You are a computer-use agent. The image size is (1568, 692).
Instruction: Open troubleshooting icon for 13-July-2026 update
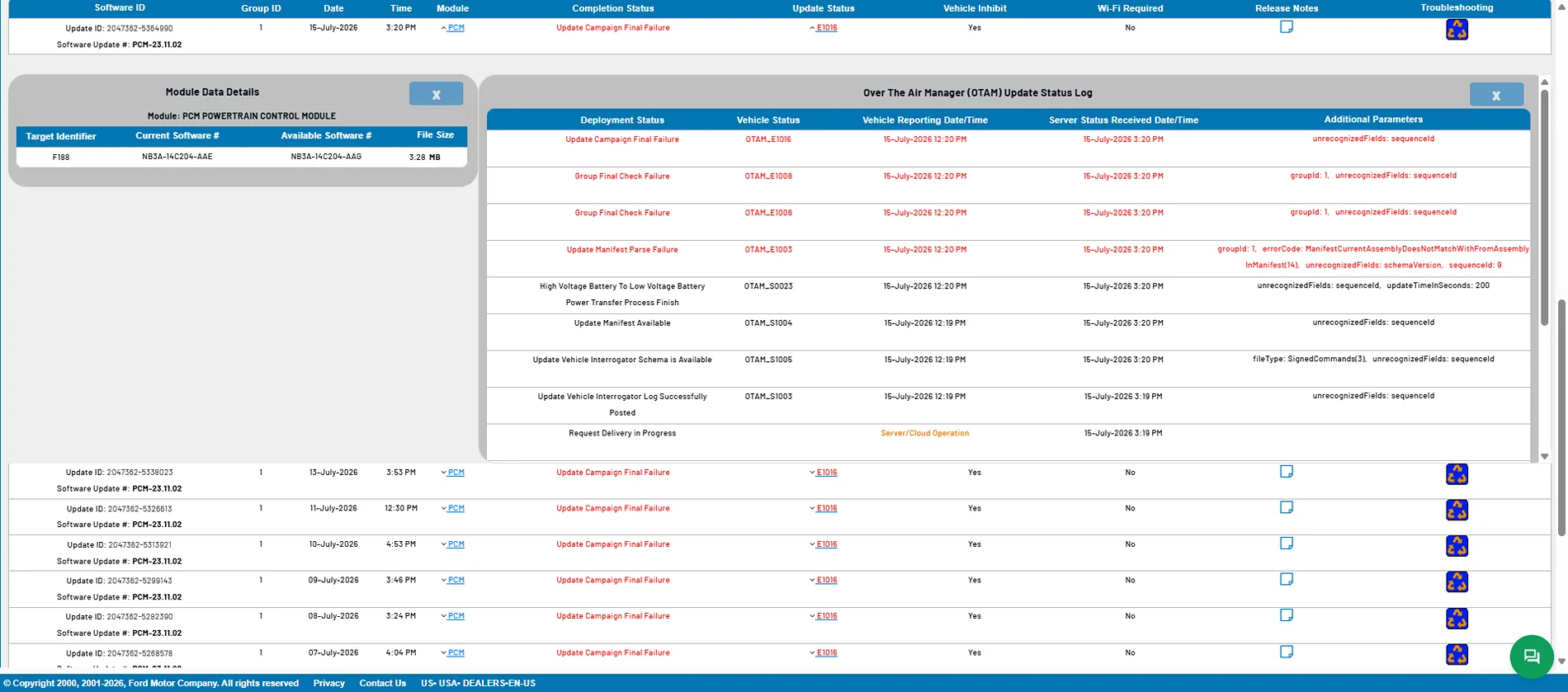[x=1457, y=474]
